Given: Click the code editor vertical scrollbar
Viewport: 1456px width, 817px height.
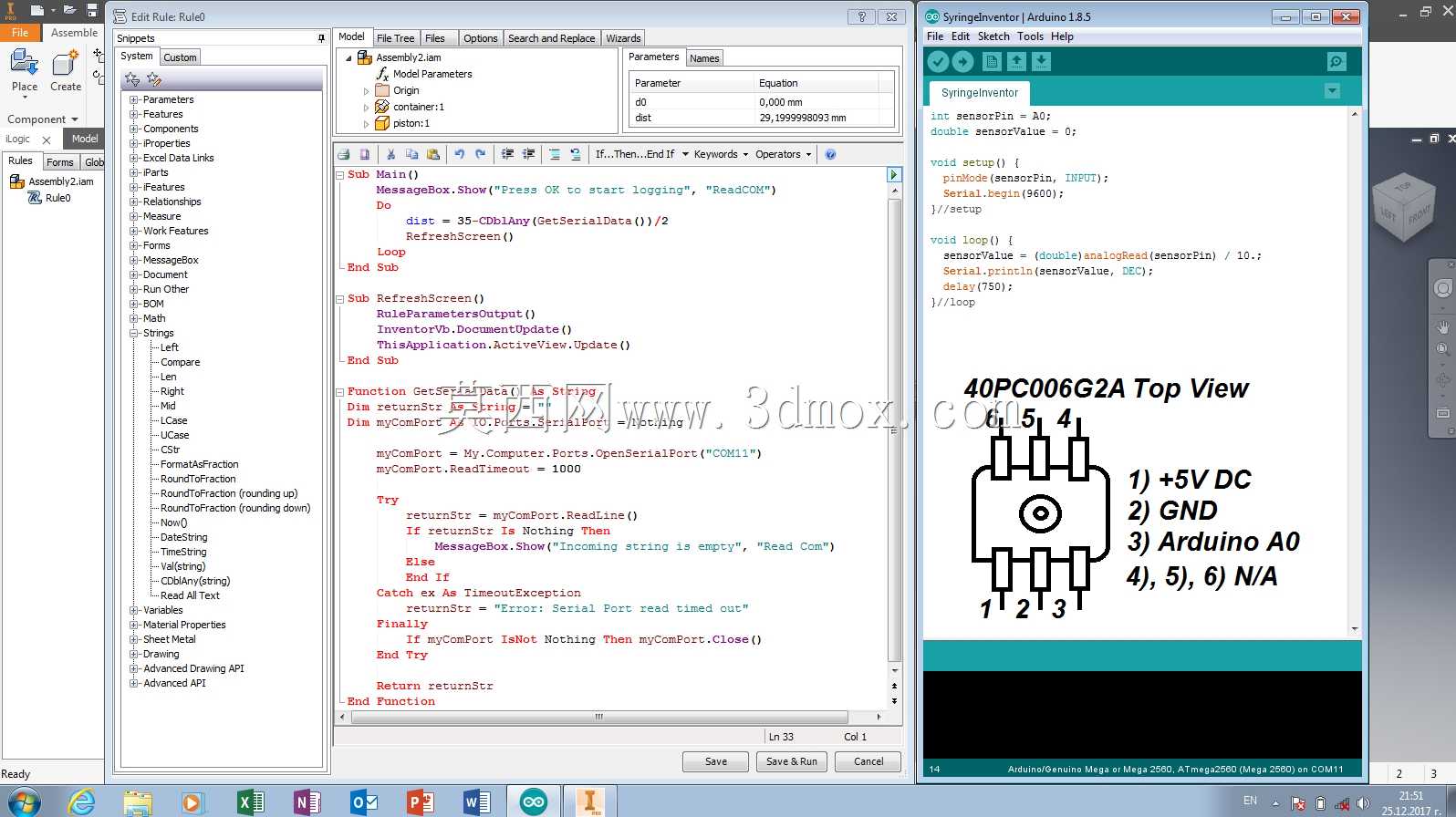Looking at the screenshot, I should (895, 429).
